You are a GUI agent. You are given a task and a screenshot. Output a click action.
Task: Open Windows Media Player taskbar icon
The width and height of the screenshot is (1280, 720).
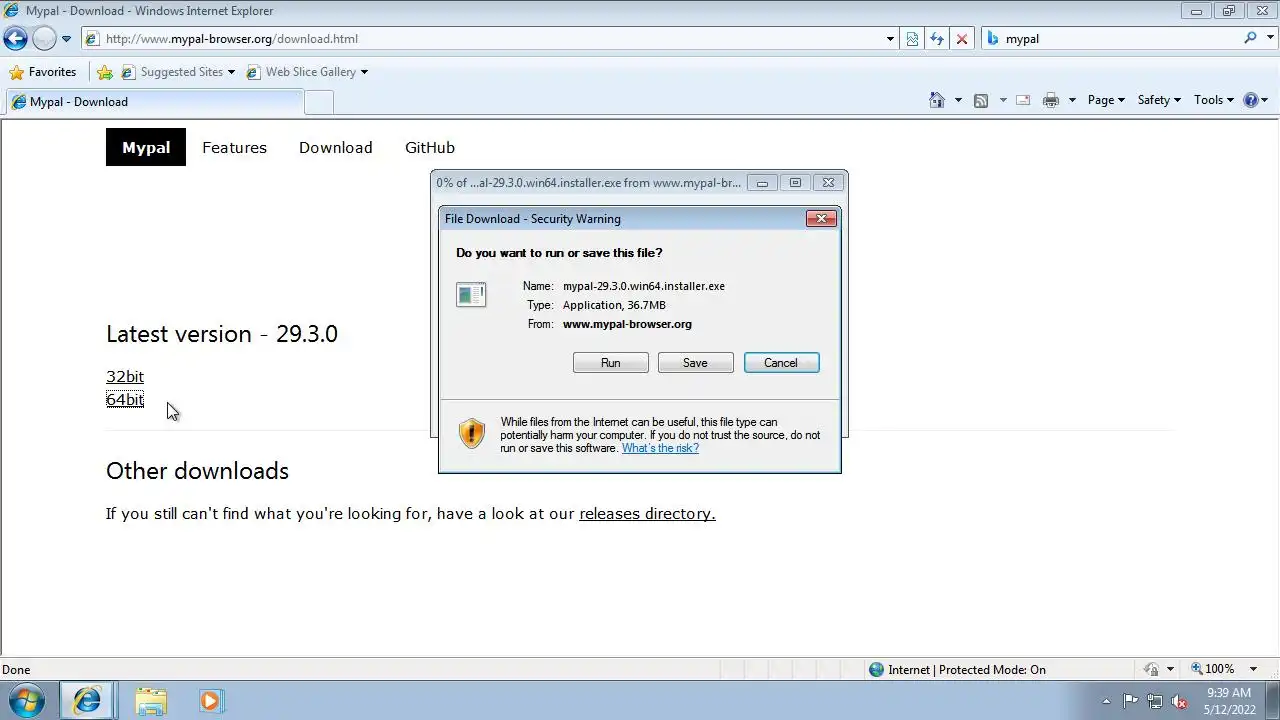coord(211,701)
